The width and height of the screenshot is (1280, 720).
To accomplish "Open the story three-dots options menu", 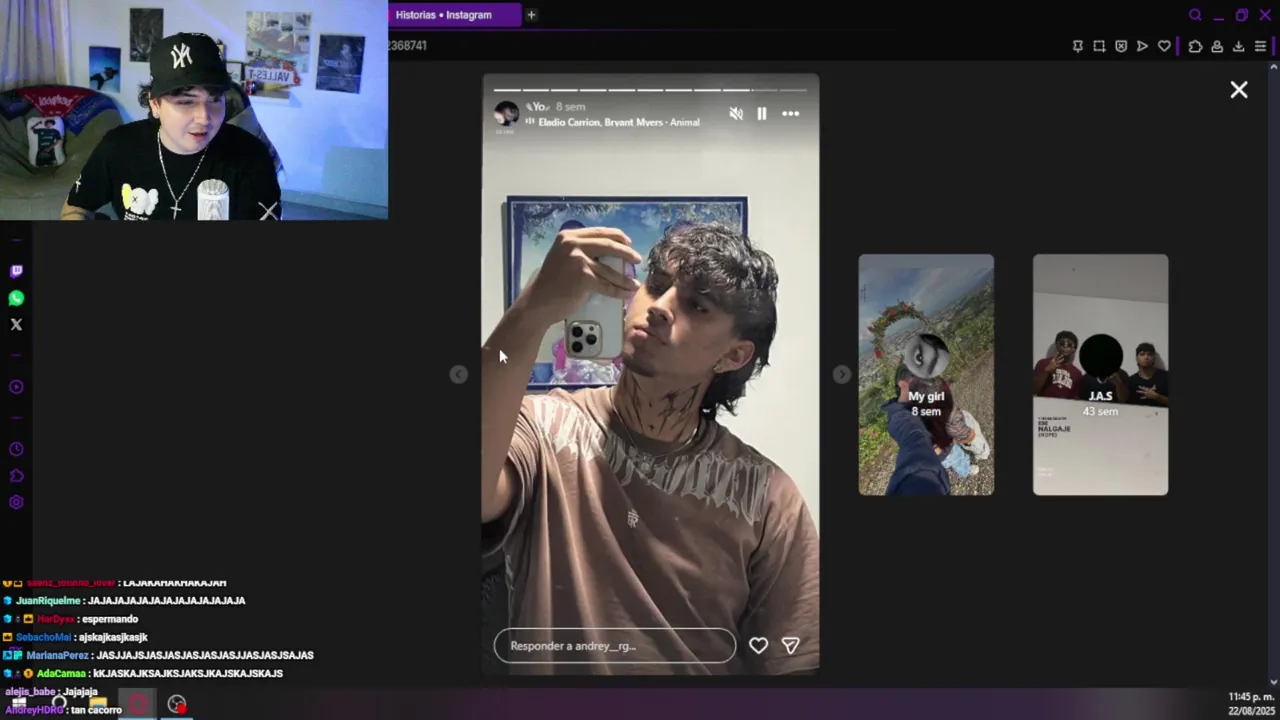I will pos(790,114).
